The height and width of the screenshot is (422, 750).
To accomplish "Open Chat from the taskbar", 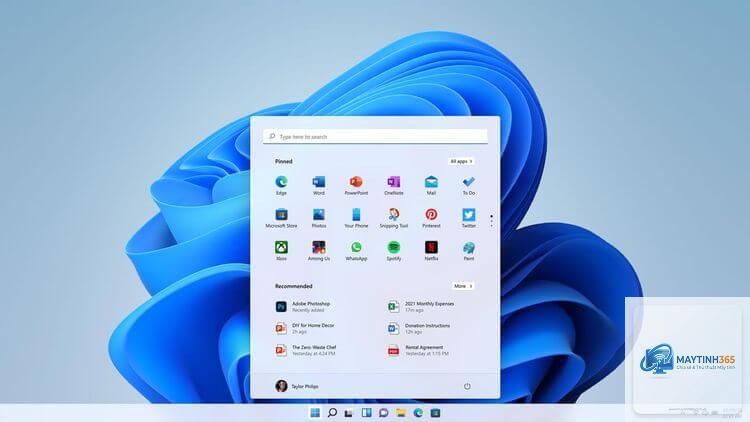I will (384, 412).
